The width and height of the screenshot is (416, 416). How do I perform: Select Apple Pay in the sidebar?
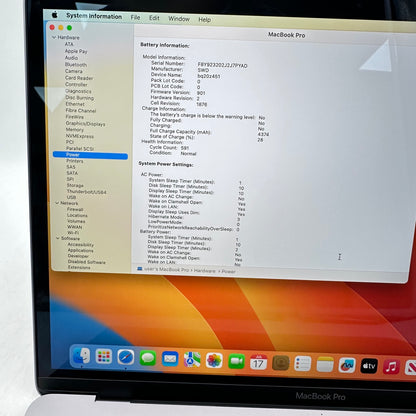(76, 51)
